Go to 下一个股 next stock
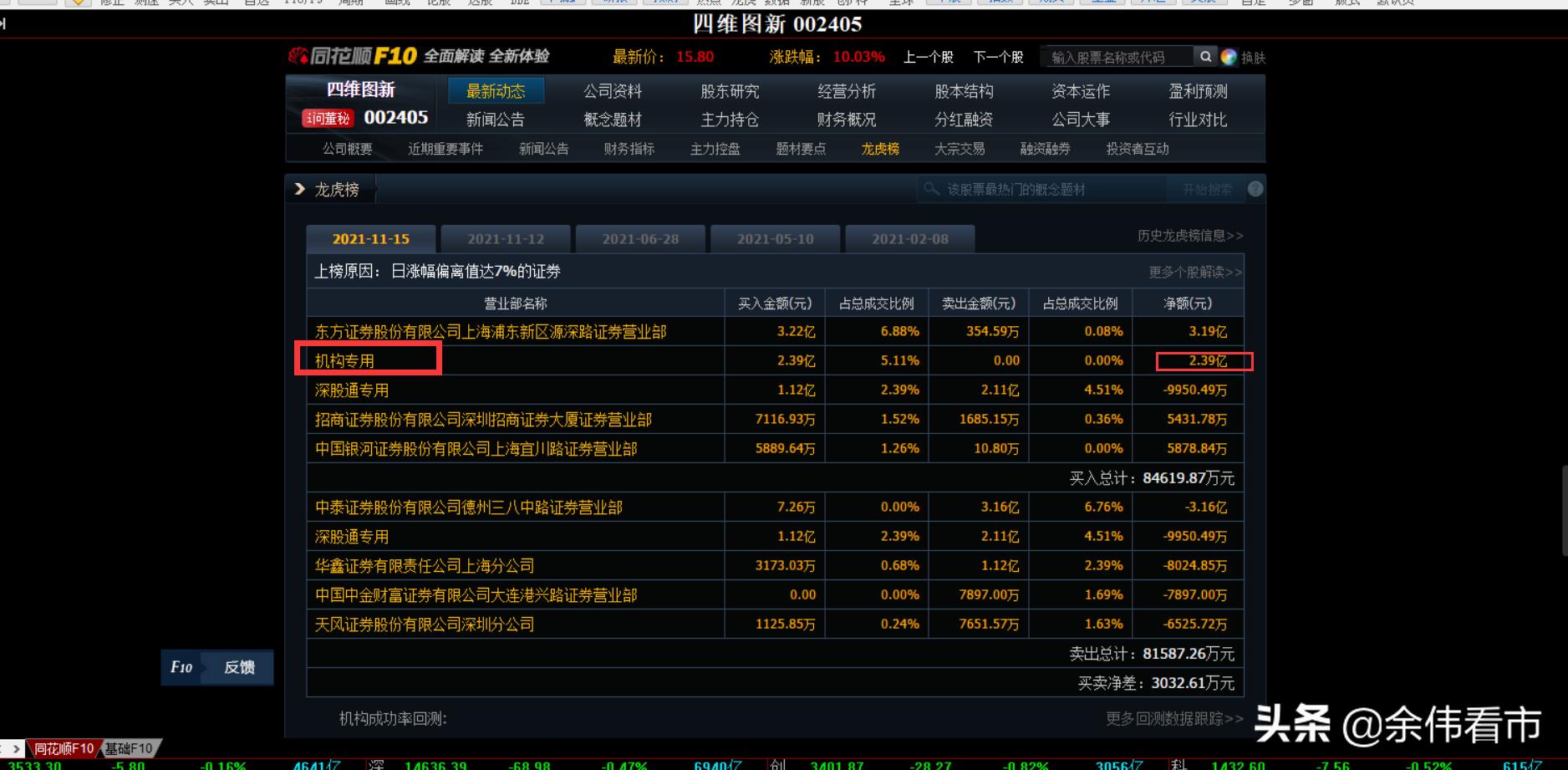This screenshot has height=770, width=1568. [998, 57]
